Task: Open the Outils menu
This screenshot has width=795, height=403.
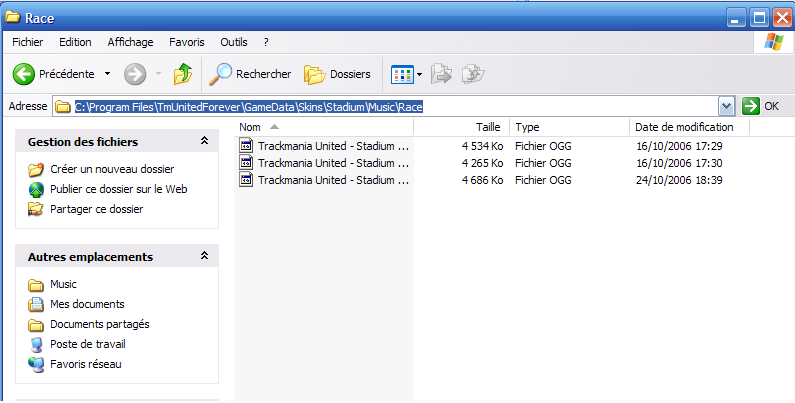Action: point(234,42)
